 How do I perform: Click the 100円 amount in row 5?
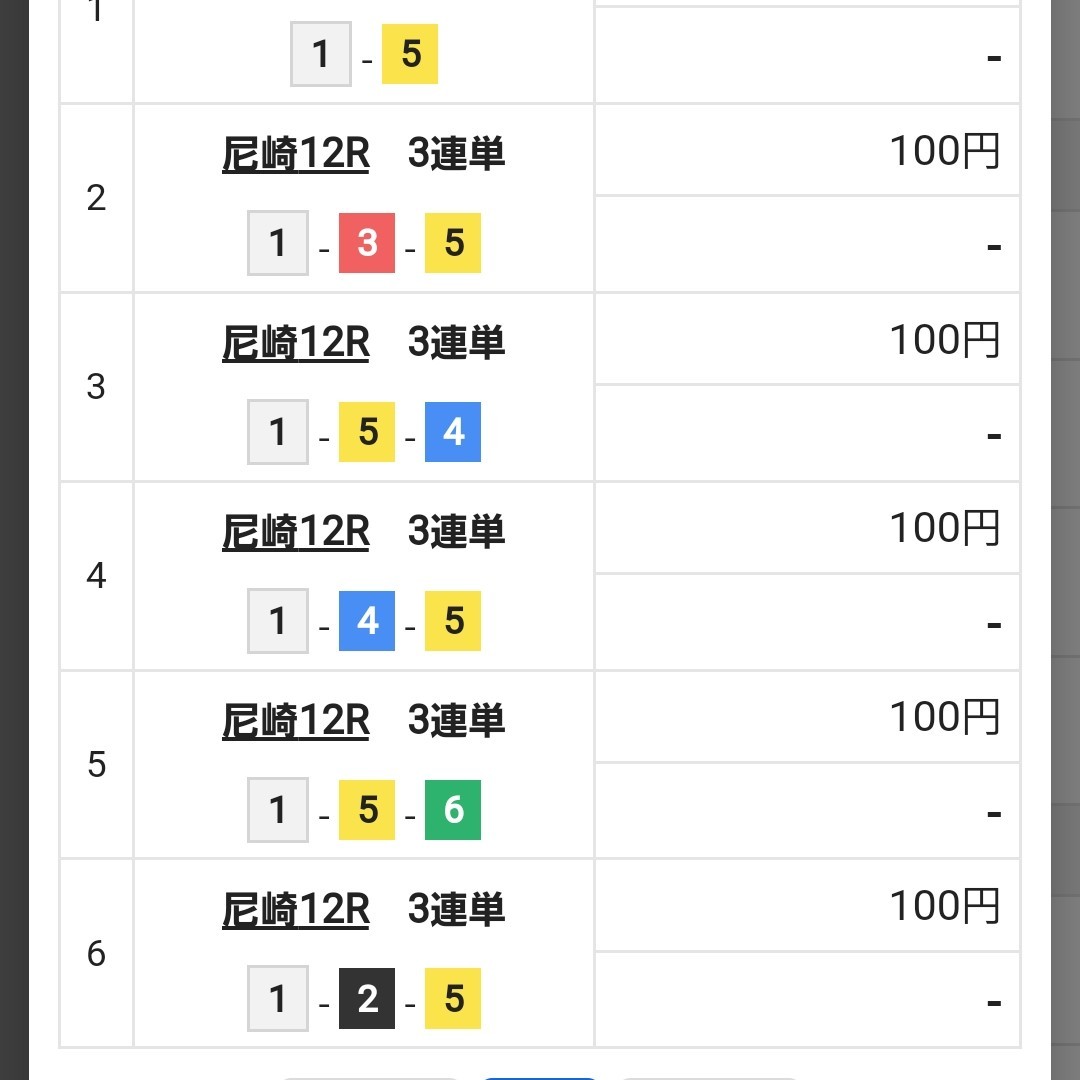click(944, 717)
